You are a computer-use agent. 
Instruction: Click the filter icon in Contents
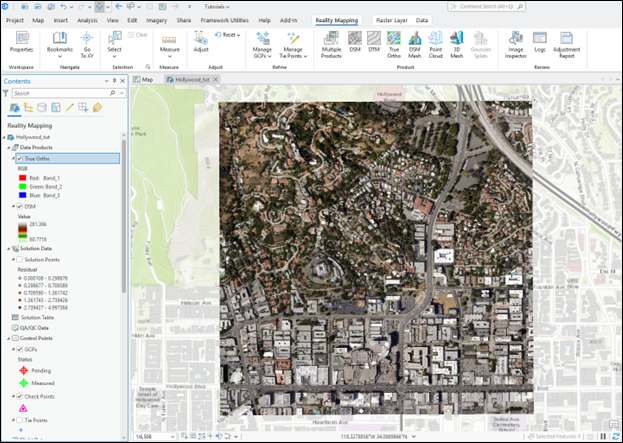pos(6,93)
